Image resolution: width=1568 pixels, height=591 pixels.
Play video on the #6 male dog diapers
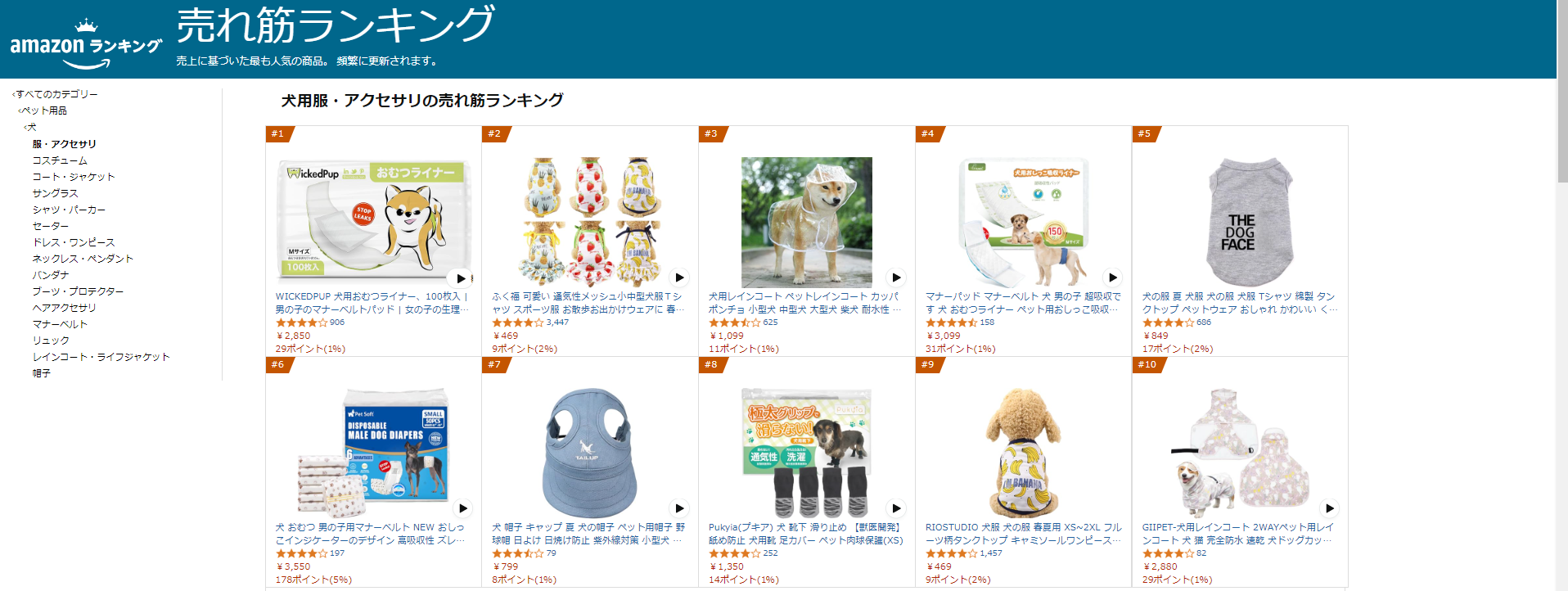click(x=462, y=508)
